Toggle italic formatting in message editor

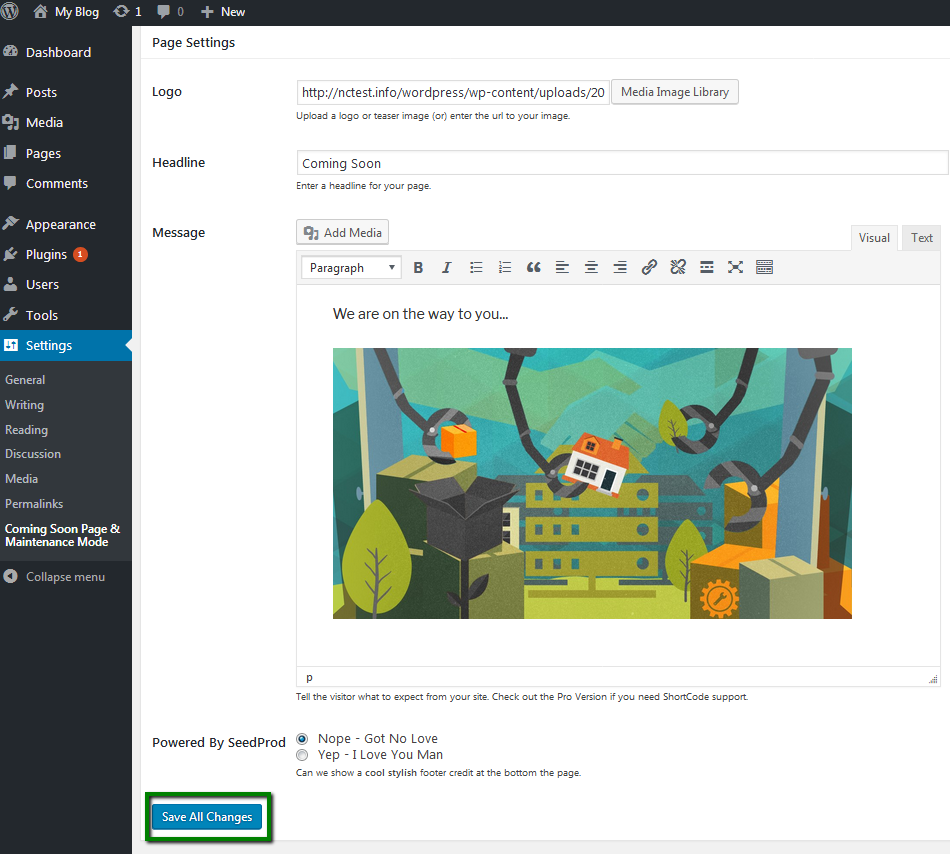[x=447, y=268]
